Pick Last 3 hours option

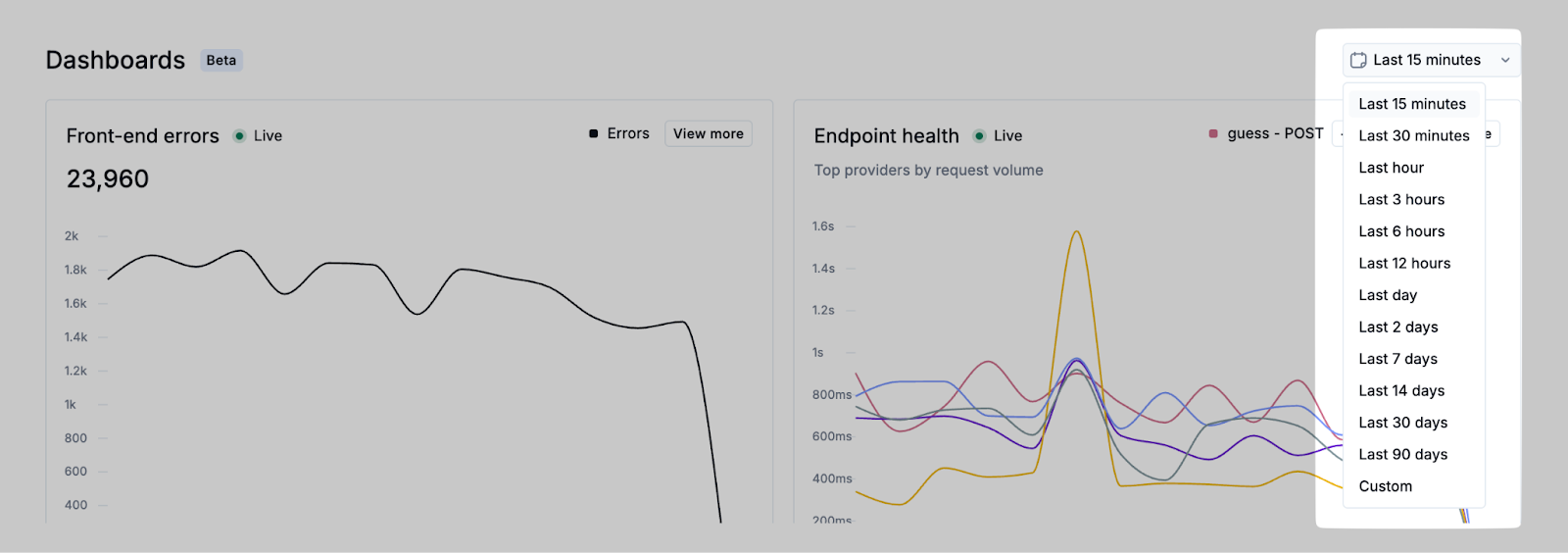(x=1401, y=200)
